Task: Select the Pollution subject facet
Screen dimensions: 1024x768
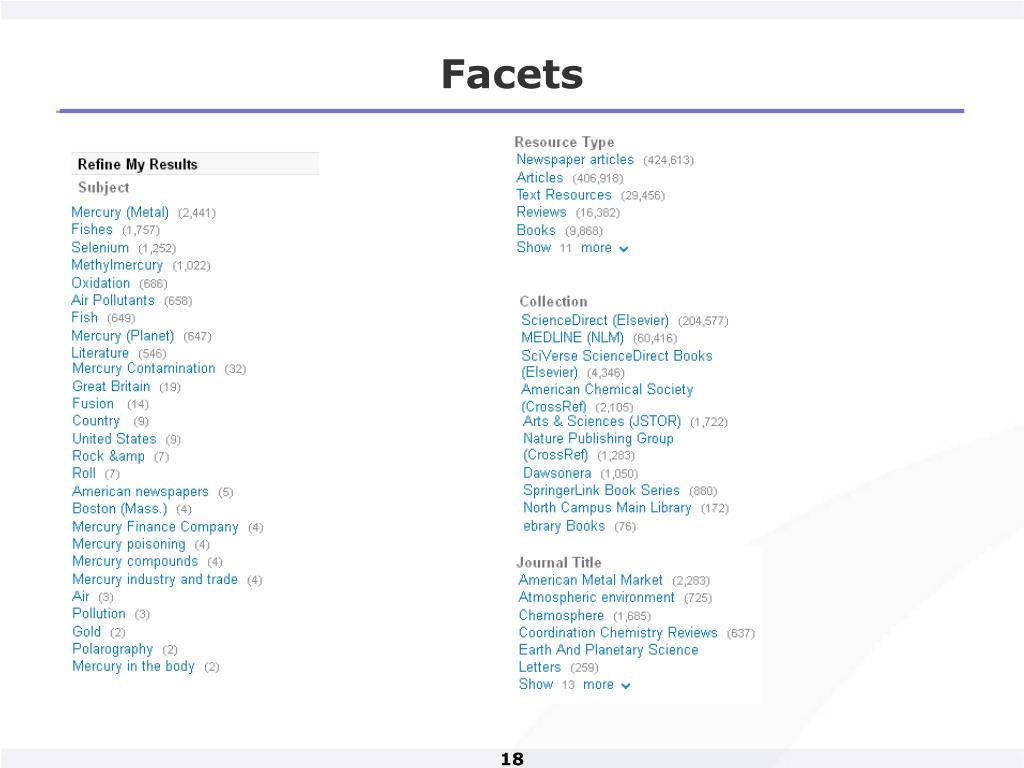Action: point(99,613)
